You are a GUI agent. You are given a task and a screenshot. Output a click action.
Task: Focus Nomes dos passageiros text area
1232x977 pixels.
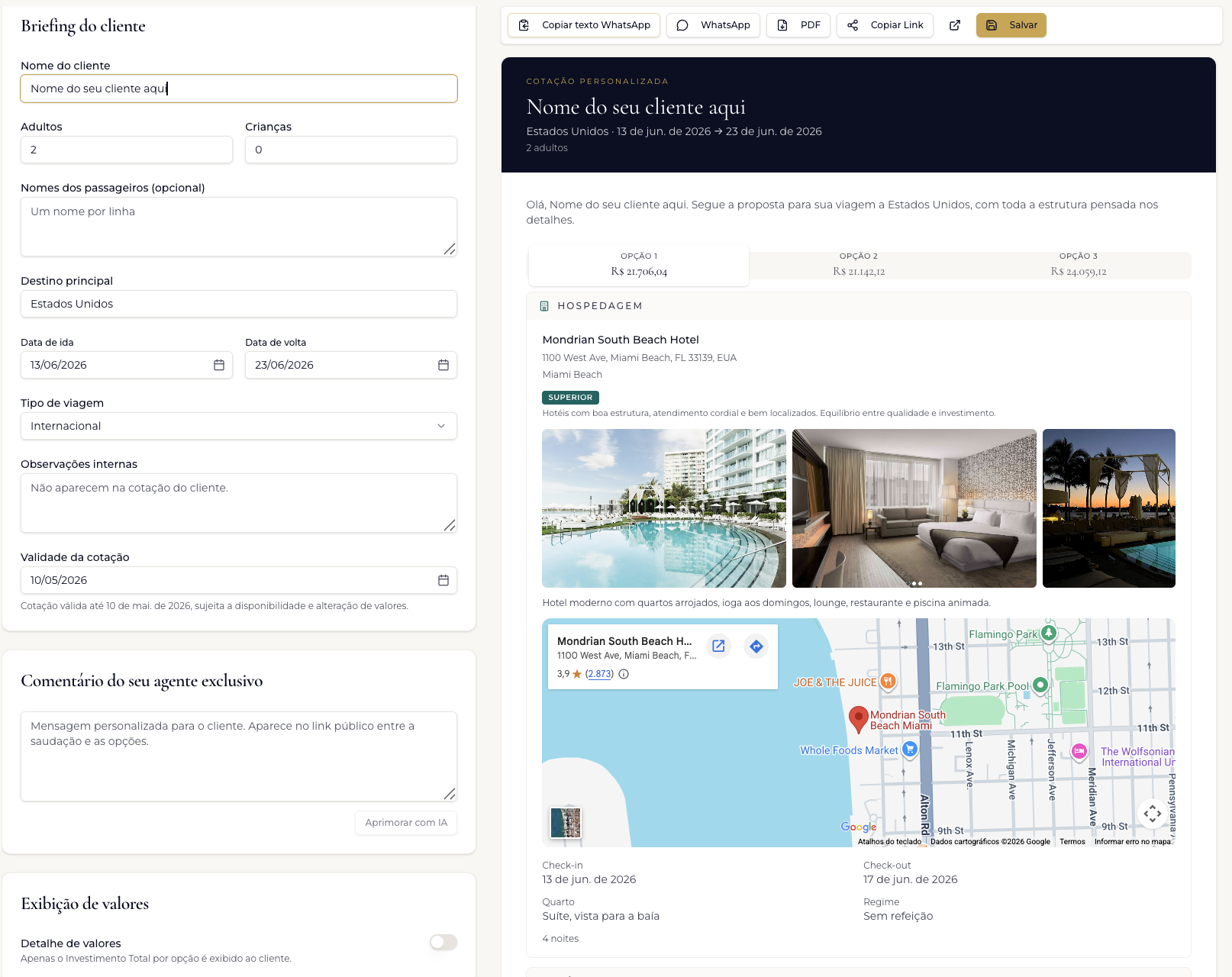239,227
